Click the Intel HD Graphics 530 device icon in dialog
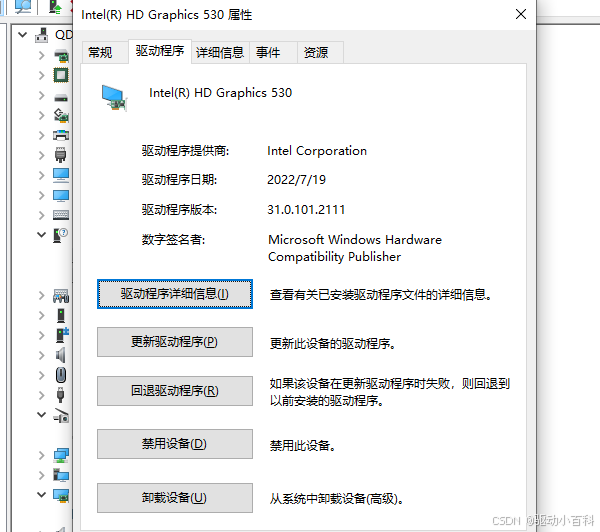 pyautogui.click(x=114, y=98)
